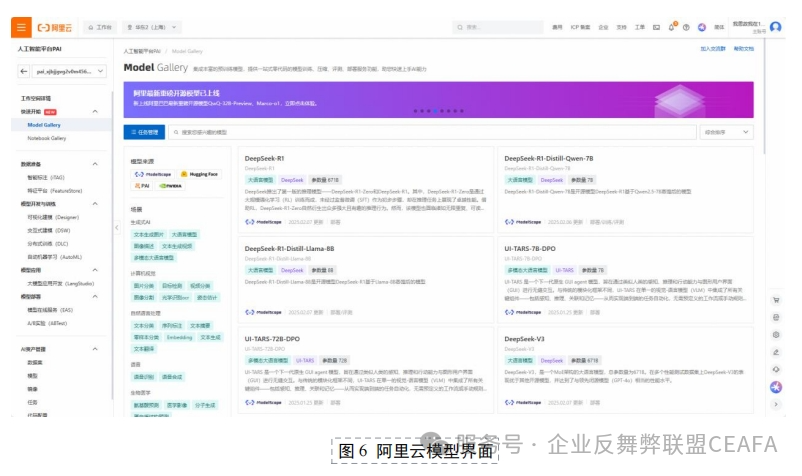Click the purple promotional banner
The width and height of the screenshot is (802, 476).
coord(438,100)
